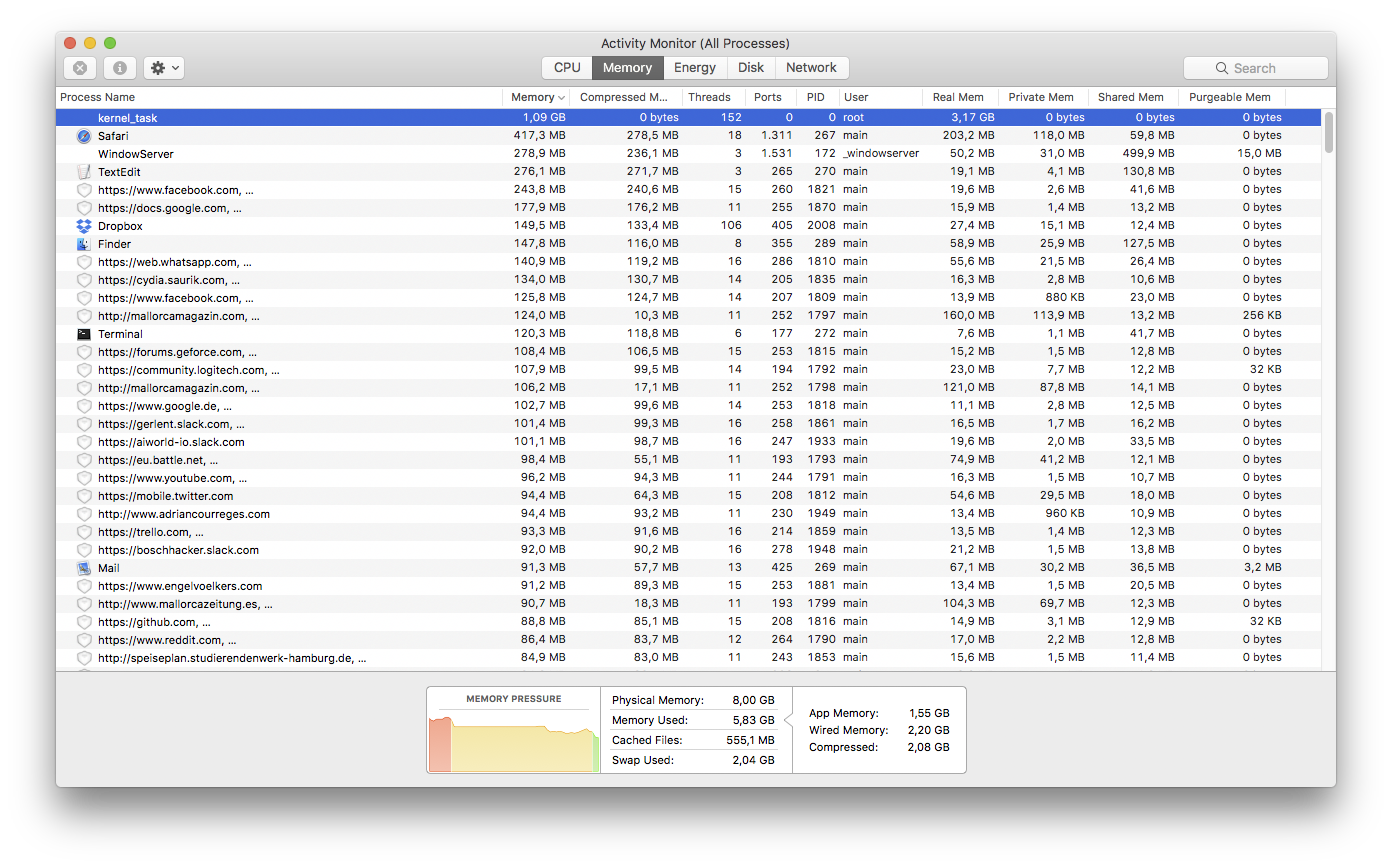
Task: Sort by the Compressed Mem column header
Action: (626, 97)
